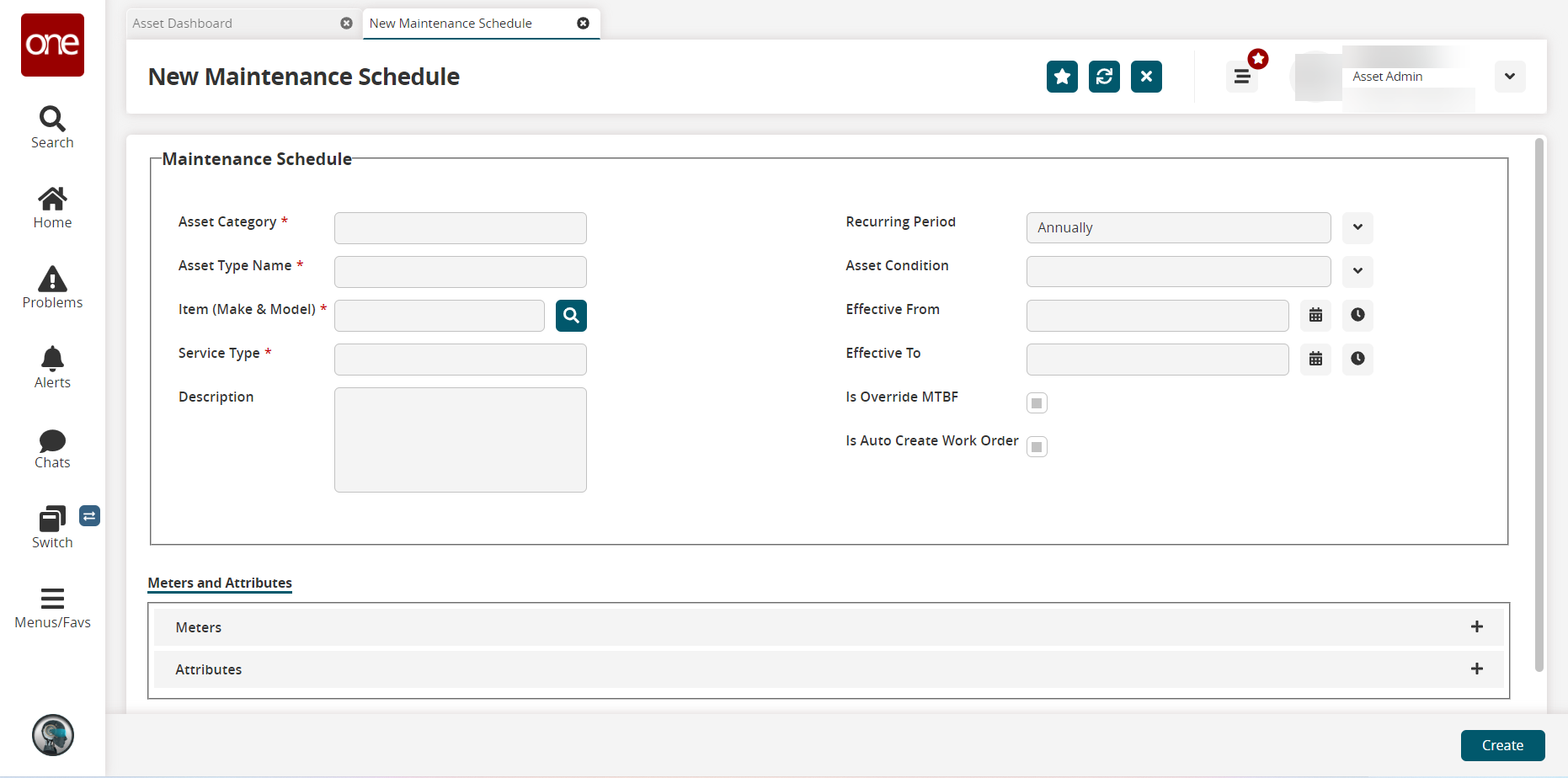Expand the Attributes section

[1476, 669]
